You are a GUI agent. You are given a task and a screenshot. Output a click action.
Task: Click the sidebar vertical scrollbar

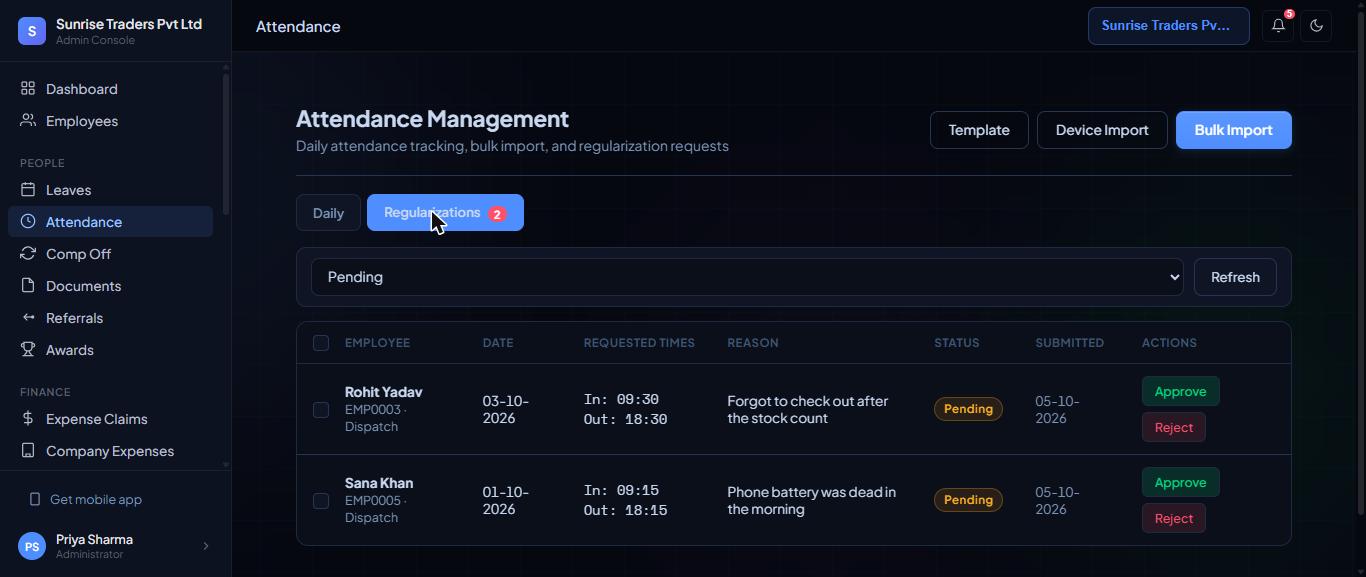pyautogui.click(x=226, y=145)
